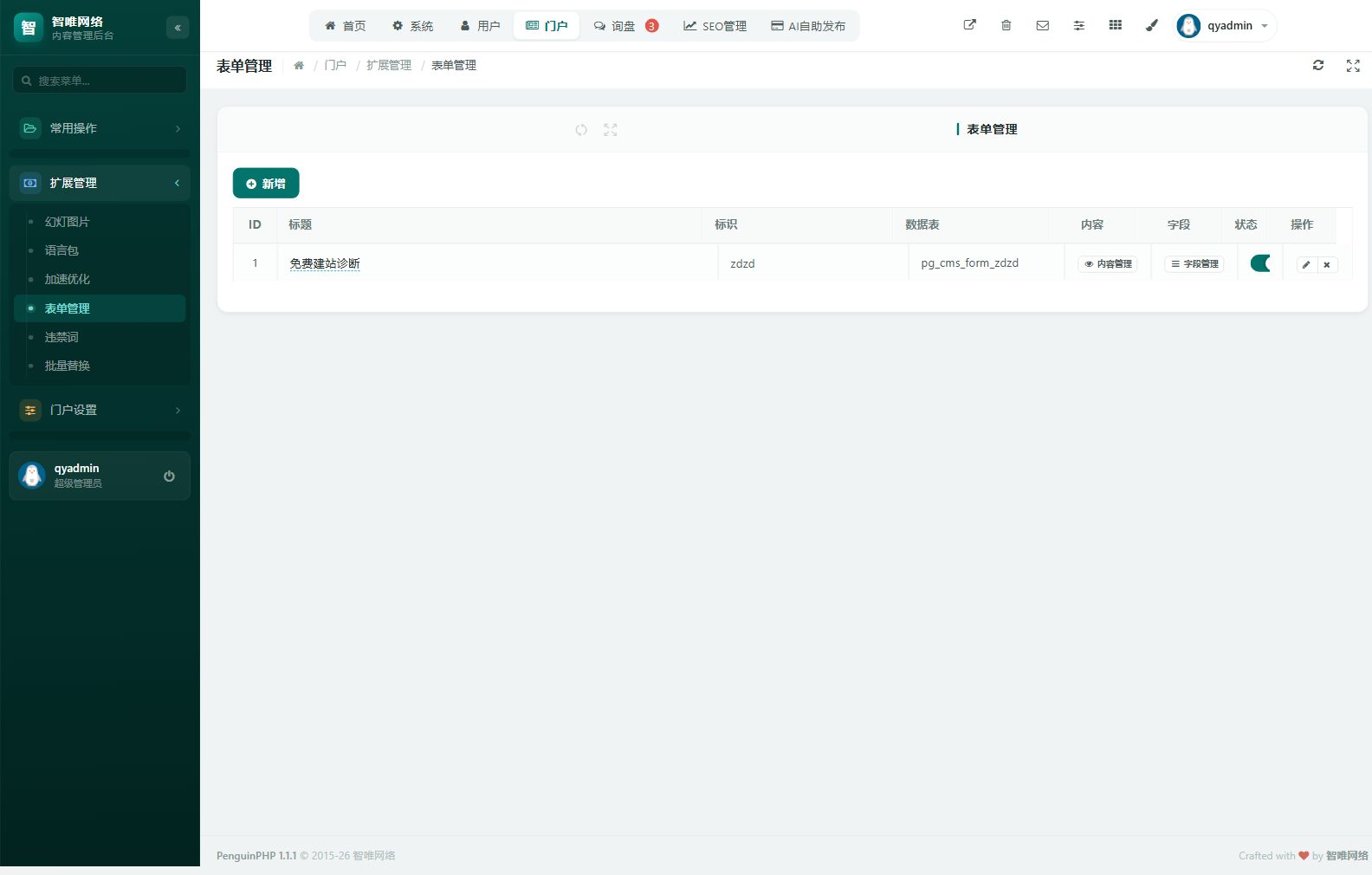Screen dimensions: 1372x875
Task: Expand the 常用操作 sidebar menu
Action: (x=100, y=128)
